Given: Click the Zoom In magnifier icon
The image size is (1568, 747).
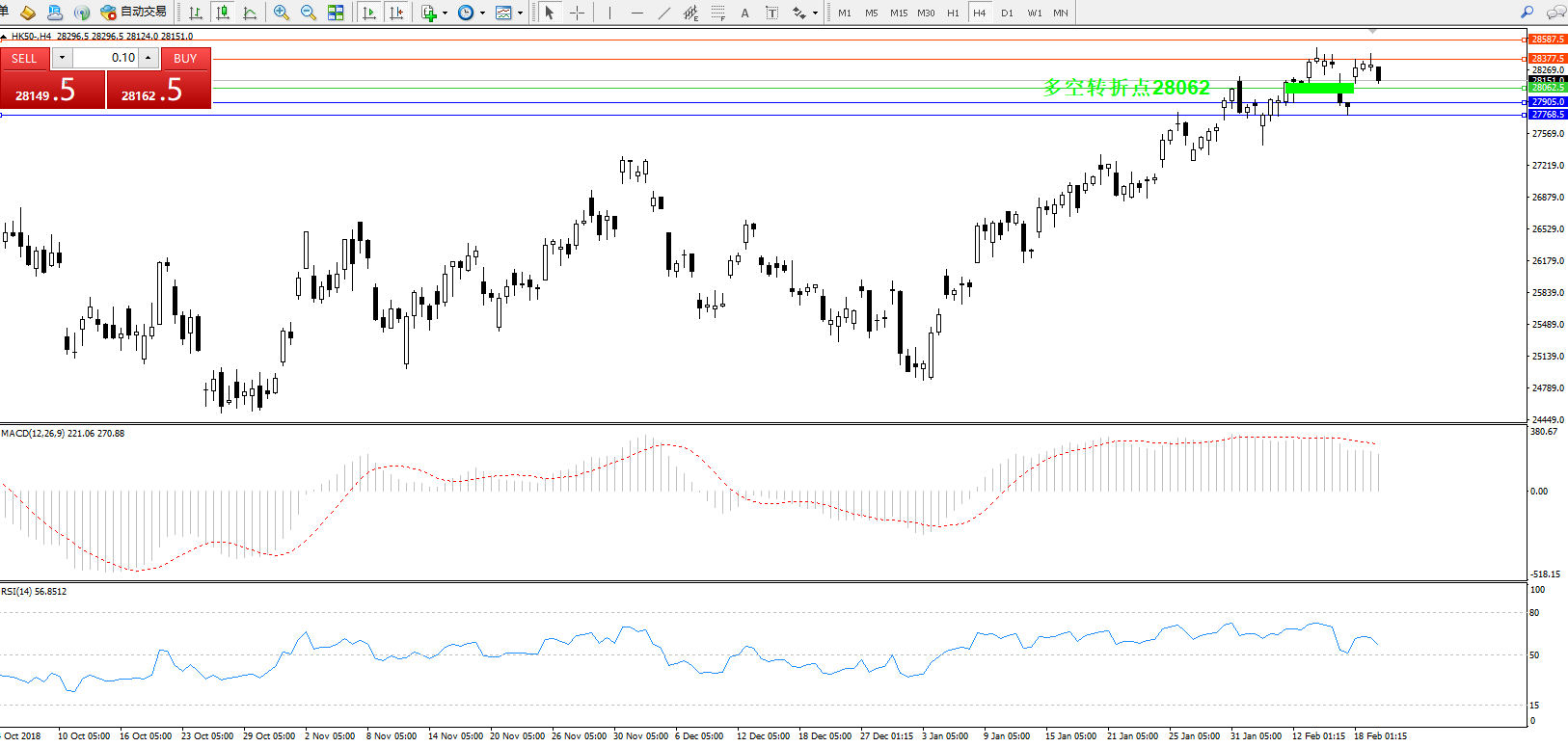Looking at the screenshot, I should (282, 13).
